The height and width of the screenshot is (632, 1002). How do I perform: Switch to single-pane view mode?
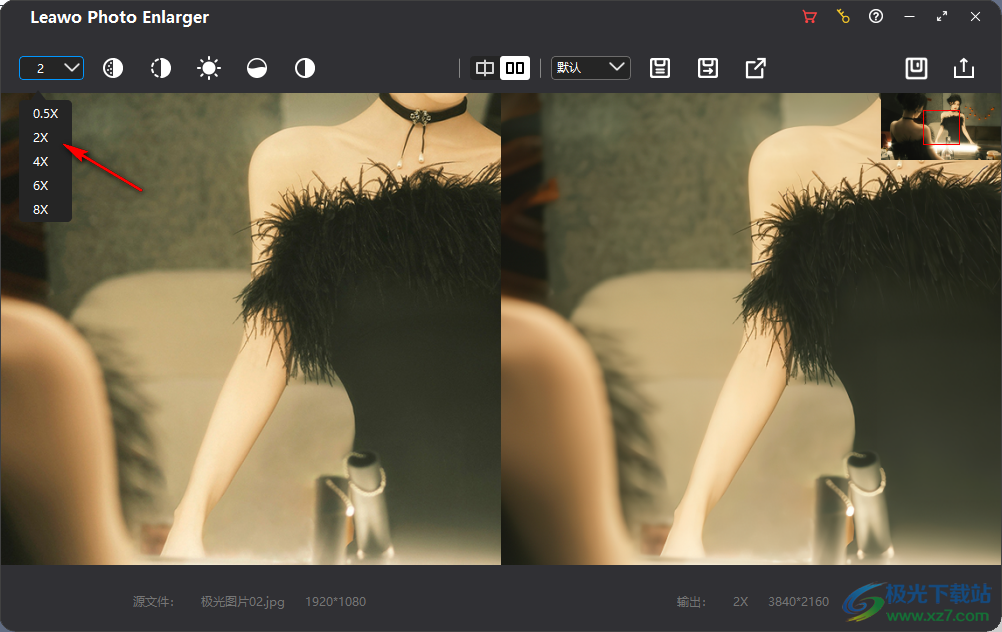[485, 68]
